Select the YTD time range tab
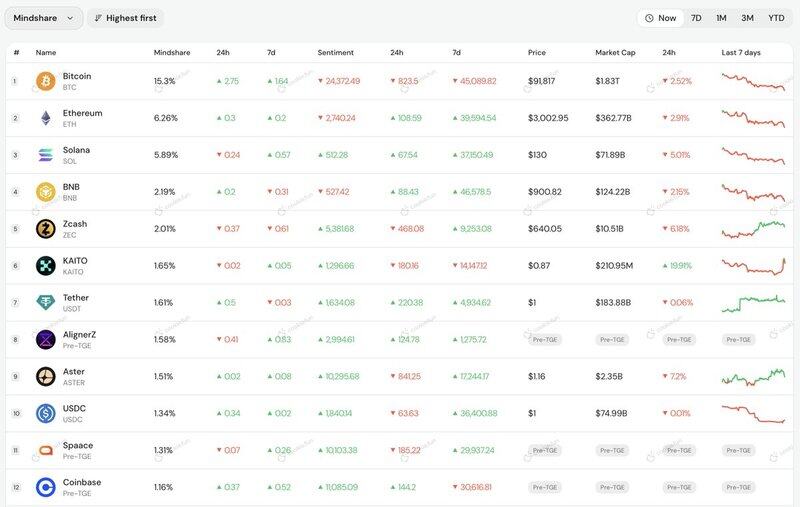Image resolution: width=800 pixels, height=507 pixels. pyautogui.click(x=776, y=18)
